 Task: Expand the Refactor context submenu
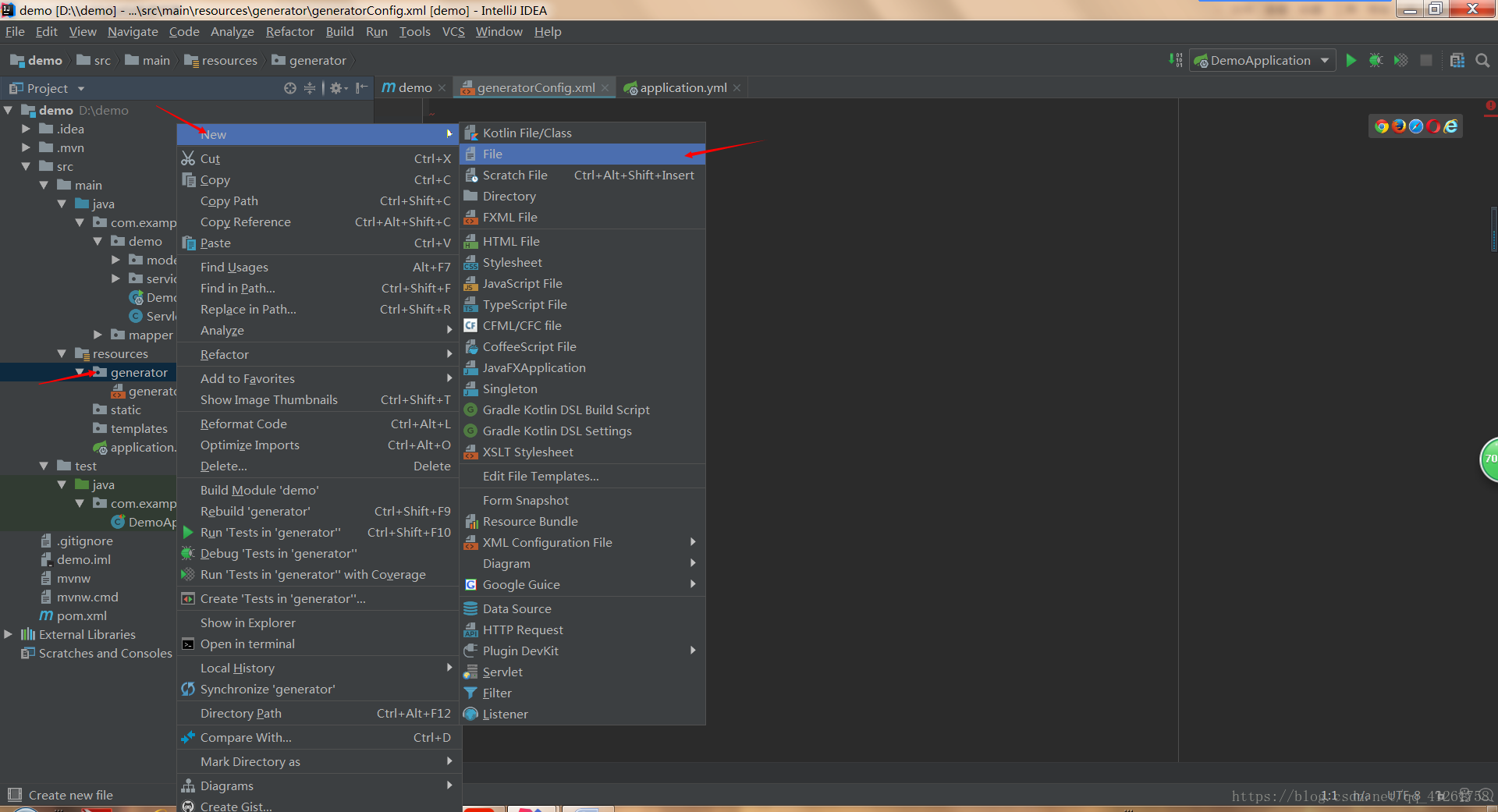[319, 354]
